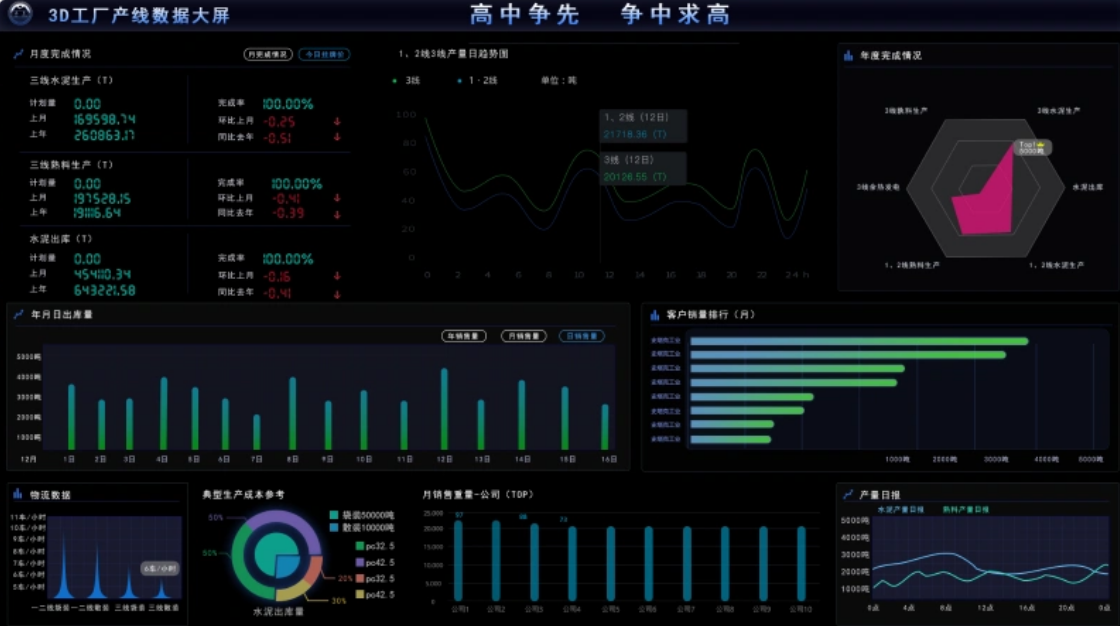Click the 典型生产成本参考 panel title
Viewport: 1120px width, 626px height.
(x=243, y=495)
